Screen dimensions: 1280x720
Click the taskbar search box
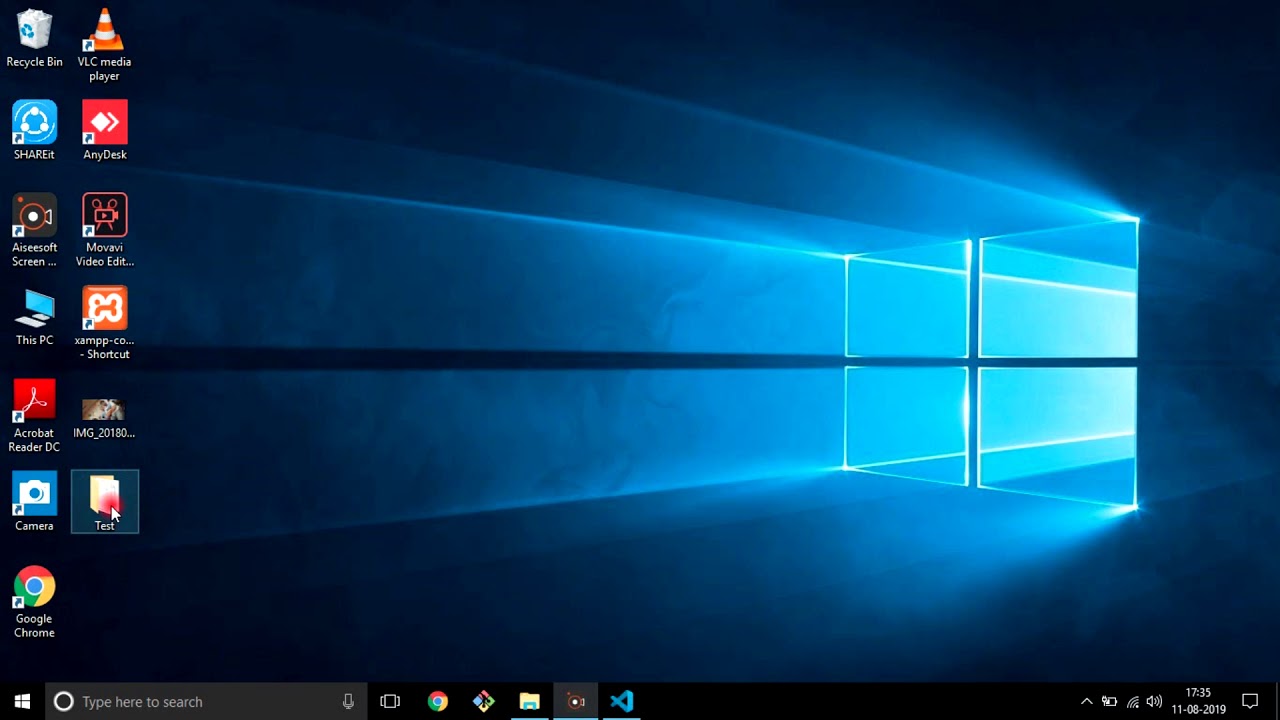point(207,701)
